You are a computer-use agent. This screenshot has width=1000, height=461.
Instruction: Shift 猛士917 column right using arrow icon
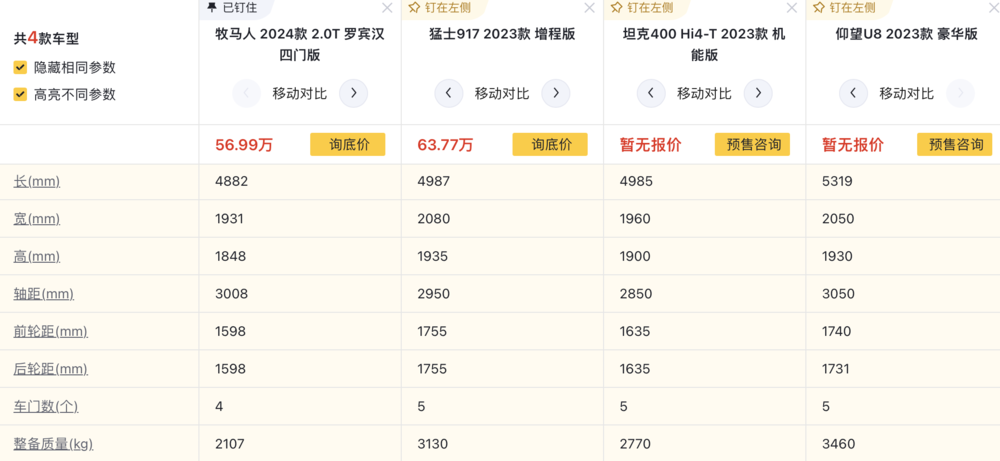click(x=555, y=94)
